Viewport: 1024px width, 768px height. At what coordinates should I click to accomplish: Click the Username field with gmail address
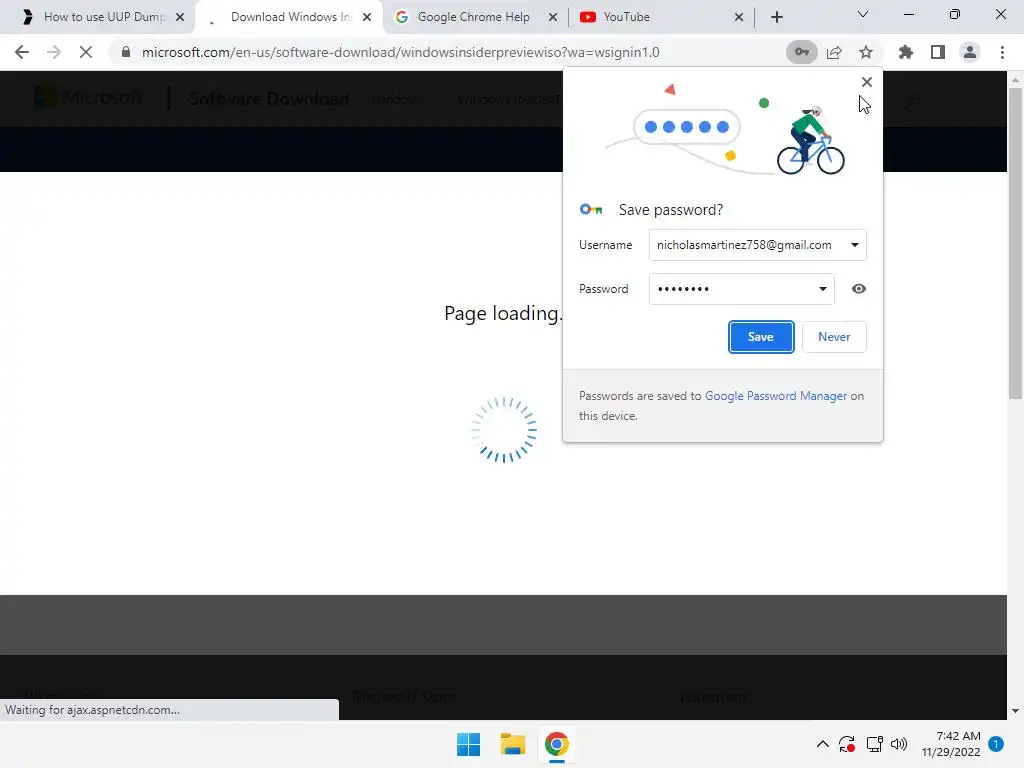pos(758,245)
